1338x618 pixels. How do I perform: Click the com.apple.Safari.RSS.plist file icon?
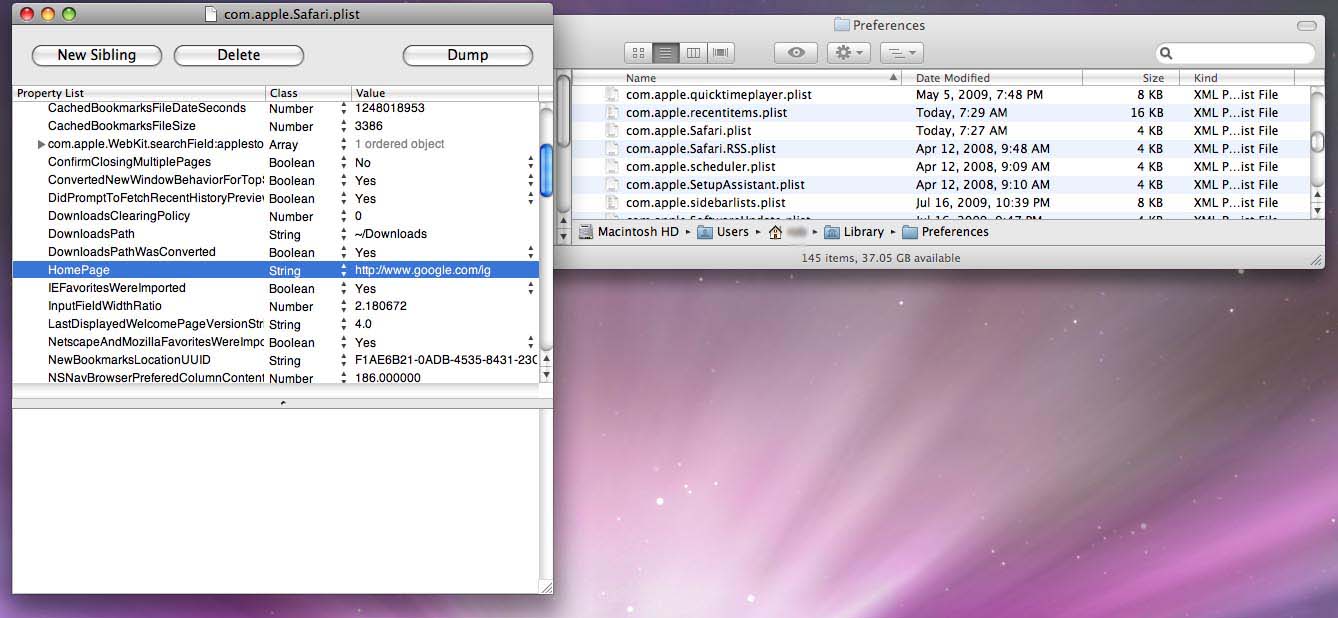(x=613, y=149)
